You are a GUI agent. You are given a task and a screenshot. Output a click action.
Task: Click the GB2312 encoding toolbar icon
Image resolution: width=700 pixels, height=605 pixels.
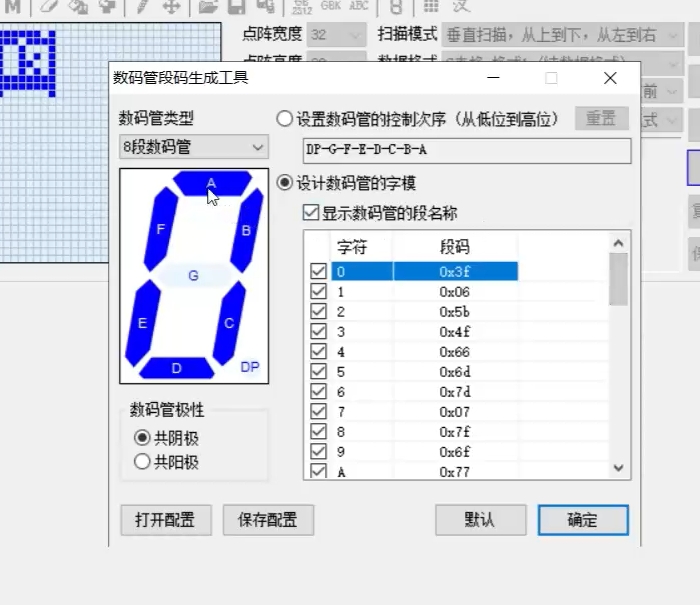pyautogui.click(x=302, y=6)
